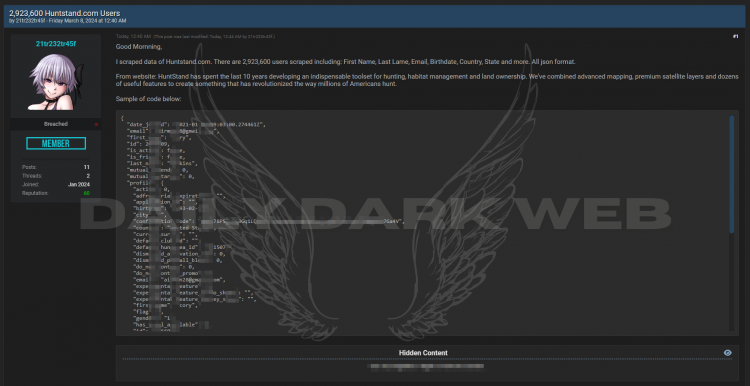Click the byline author under thread title

(x=30, y=21)
